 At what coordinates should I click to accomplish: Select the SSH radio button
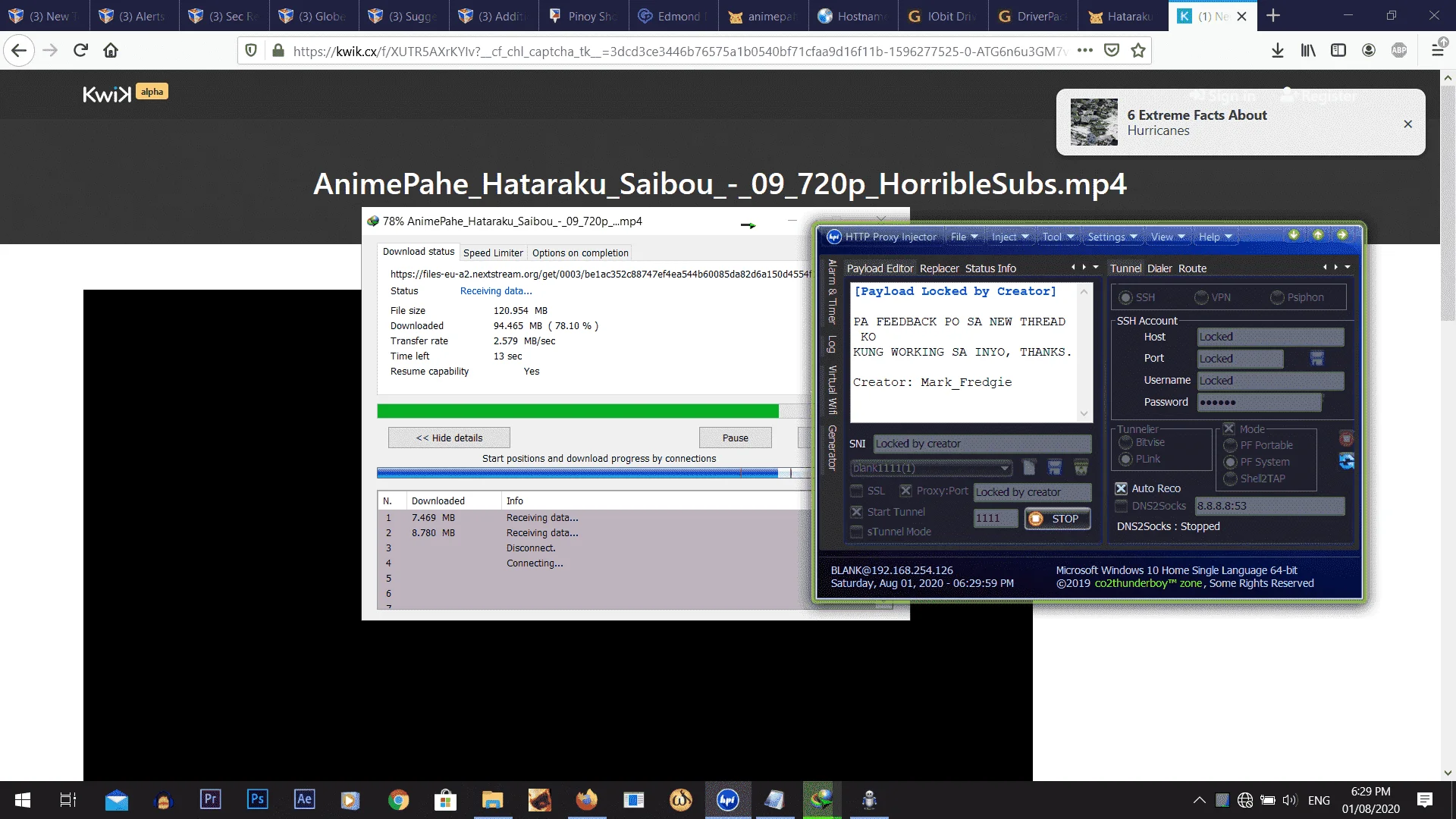tap(1125, 297)
